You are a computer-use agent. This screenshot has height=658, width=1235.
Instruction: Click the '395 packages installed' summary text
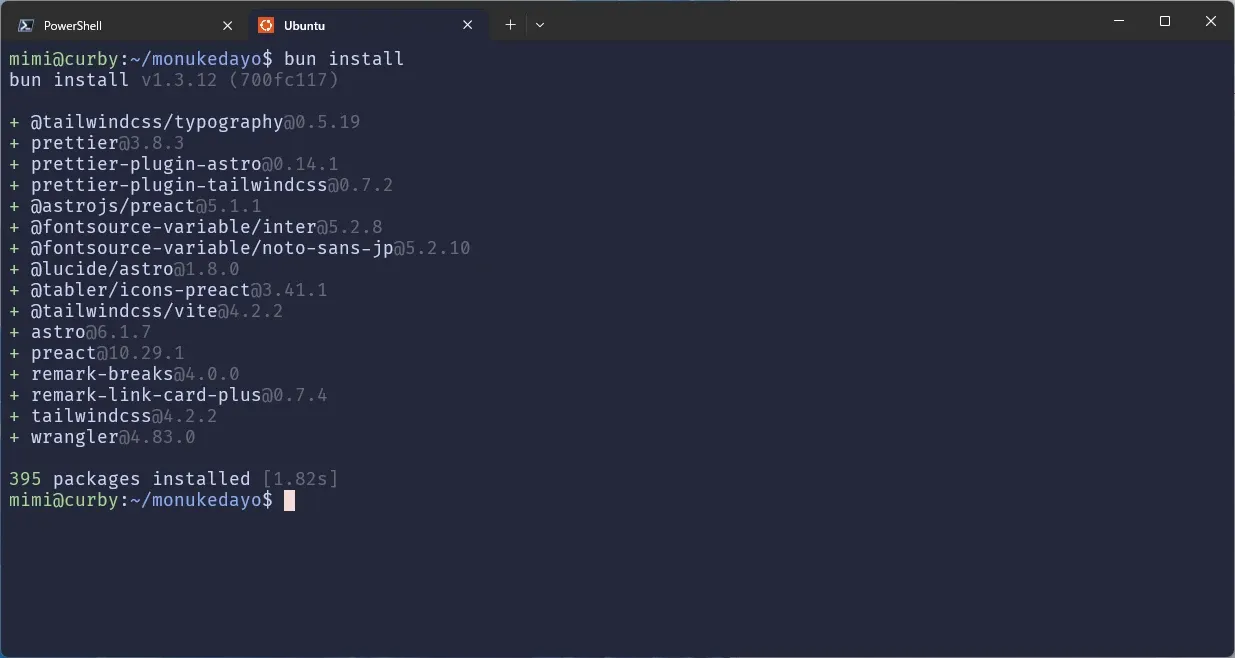pos(130,479)
